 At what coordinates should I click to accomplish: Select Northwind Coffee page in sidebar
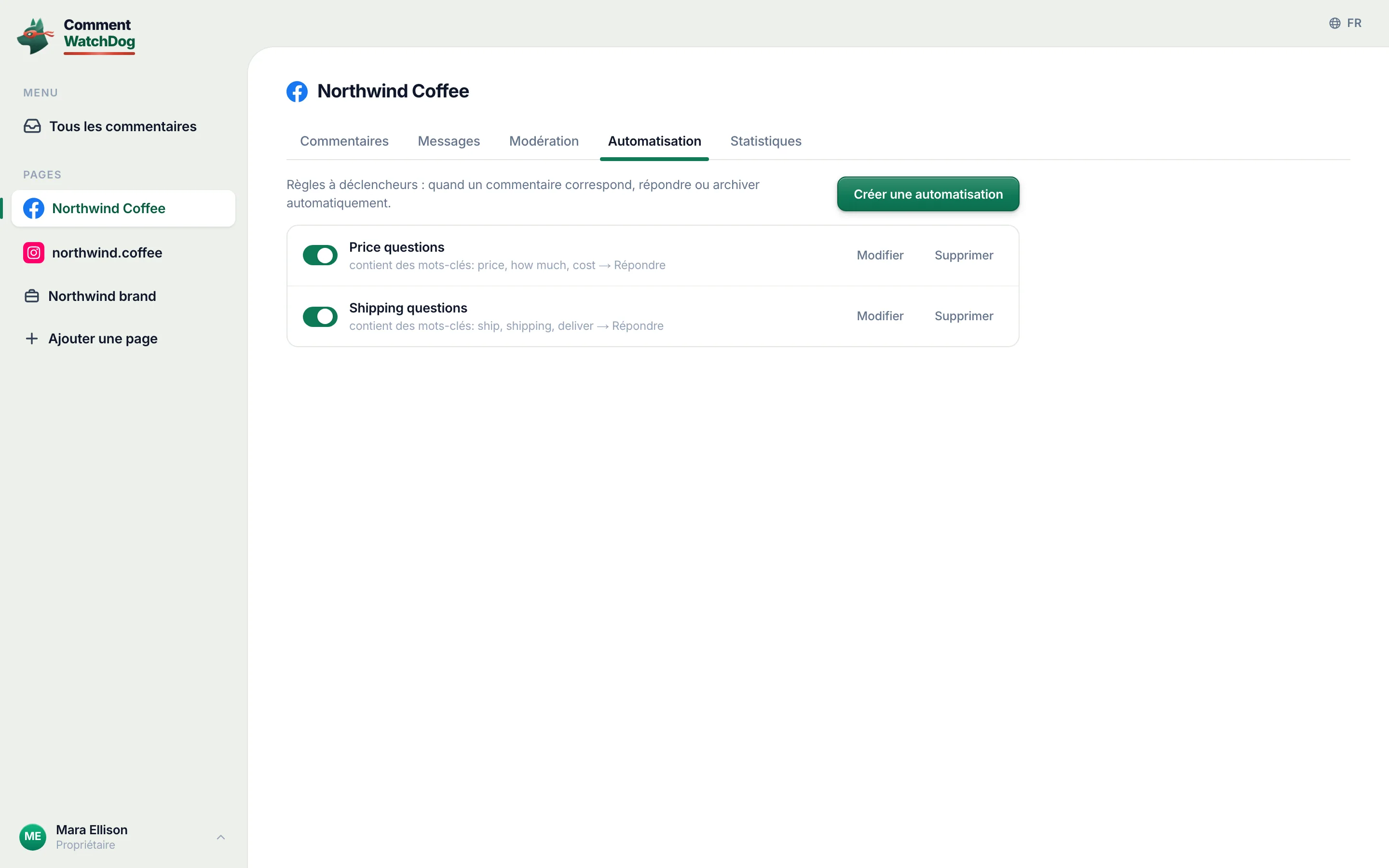click(x=123, y=208)
